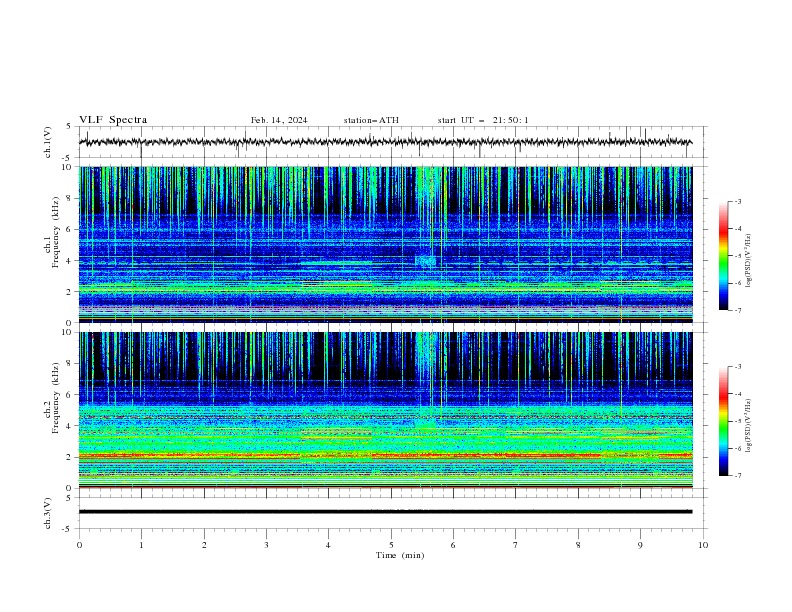
Task: Click the ch.1 spectrogram panel
Action: (385, 244)
